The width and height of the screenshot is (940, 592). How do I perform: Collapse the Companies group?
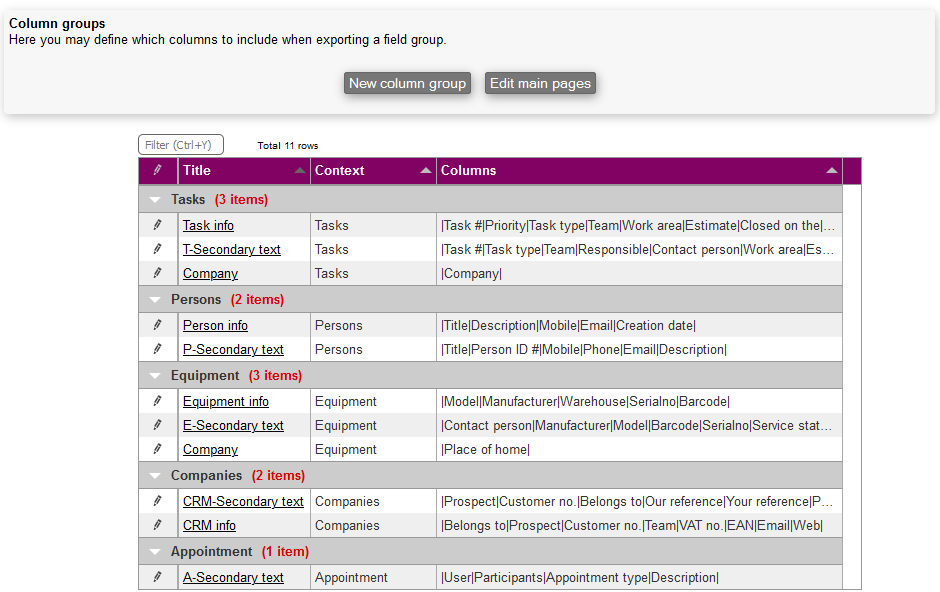(x=155, y=476)
